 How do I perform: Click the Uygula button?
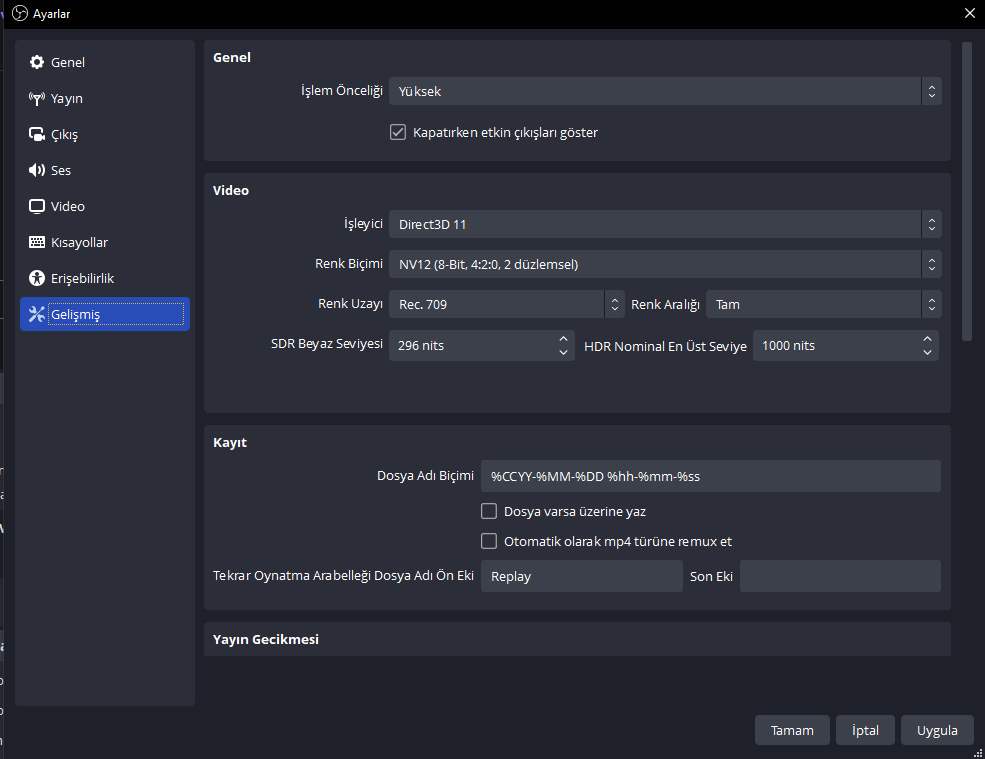(937, 730)
